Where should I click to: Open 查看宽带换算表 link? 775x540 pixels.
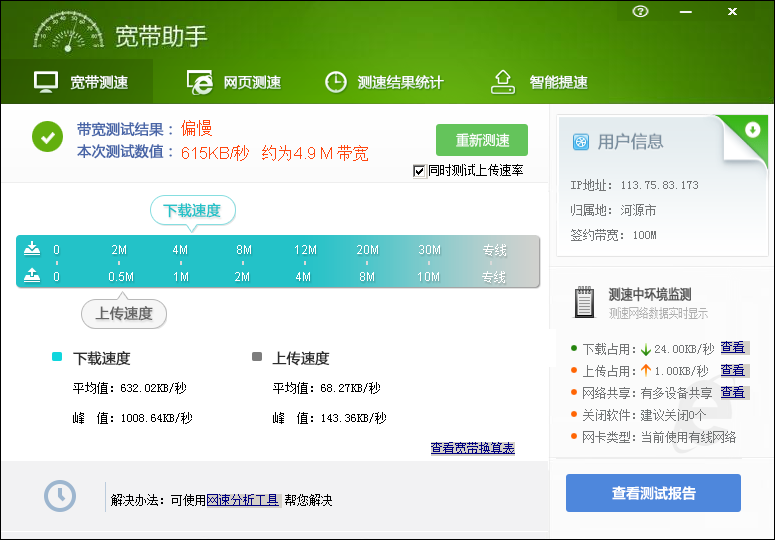click(473, 448)
